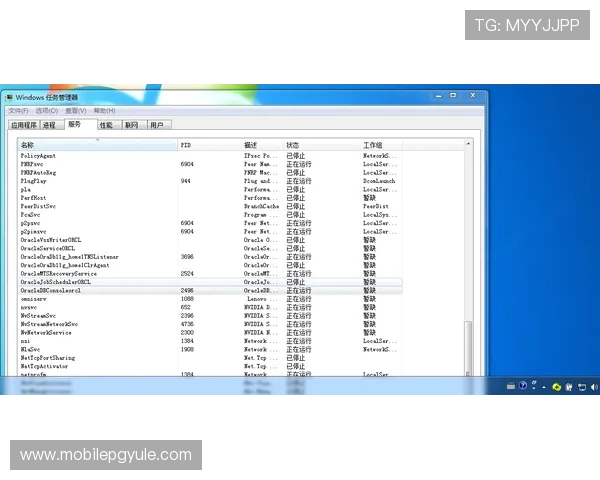Click the Task Manager title bar icon
Viewport: 600px width, 480px height.
[9, 98]
